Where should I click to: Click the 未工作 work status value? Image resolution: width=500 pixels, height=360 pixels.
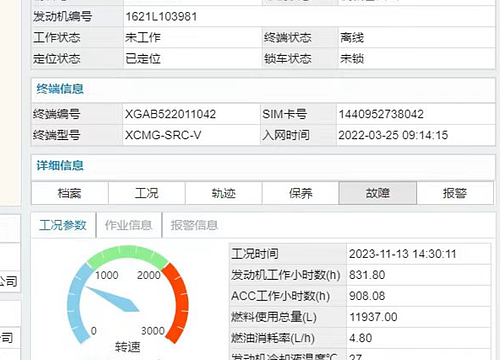pyautogui.click(x=143, y=37)
